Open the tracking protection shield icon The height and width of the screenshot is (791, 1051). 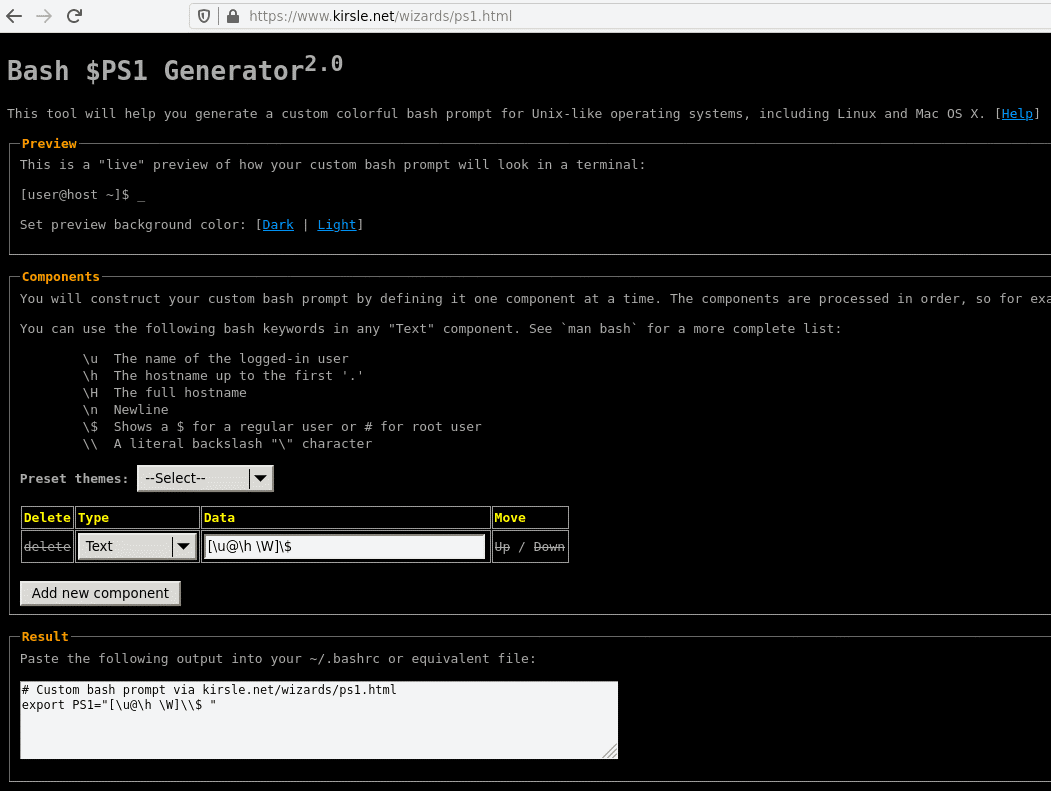coord(204,16)
